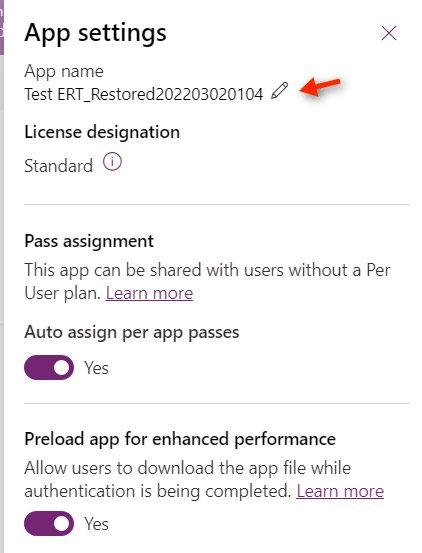
Task: Click the Yes label beside Auto assign toggle
Action: pos(96,368)
